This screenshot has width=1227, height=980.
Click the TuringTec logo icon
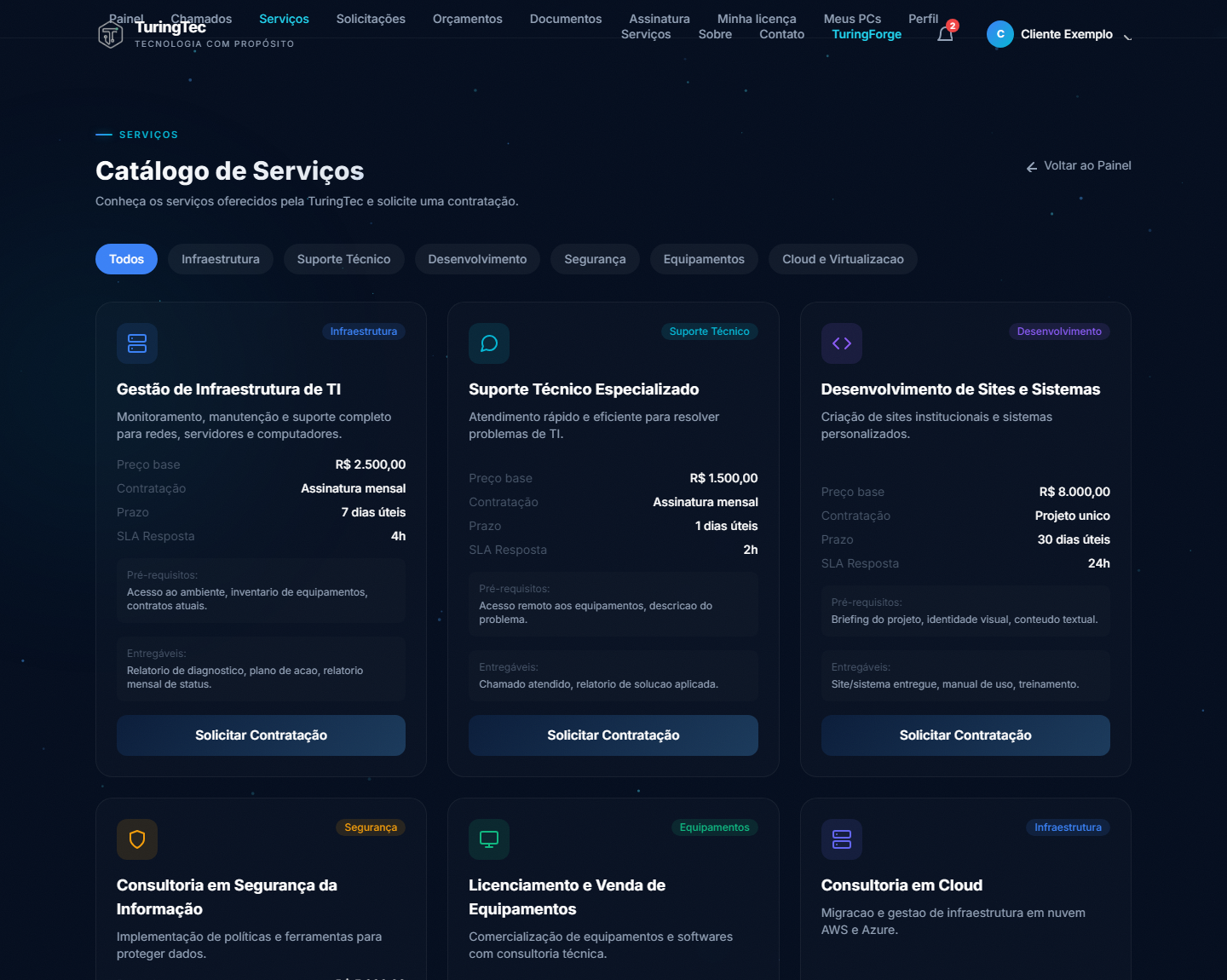point(111,35)
